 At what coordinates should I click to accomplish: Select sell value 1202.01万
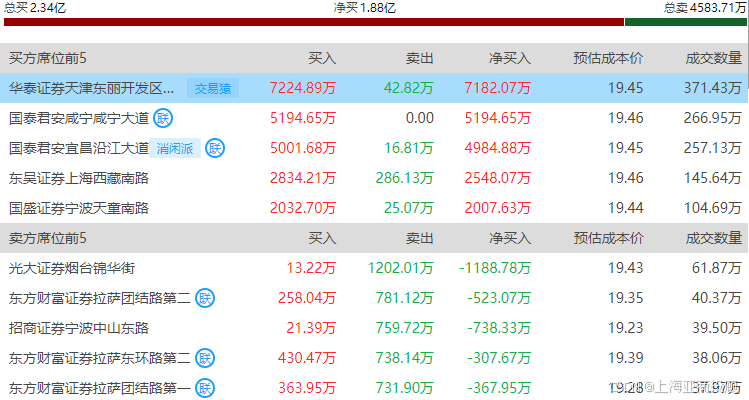(x=400, y=268)
